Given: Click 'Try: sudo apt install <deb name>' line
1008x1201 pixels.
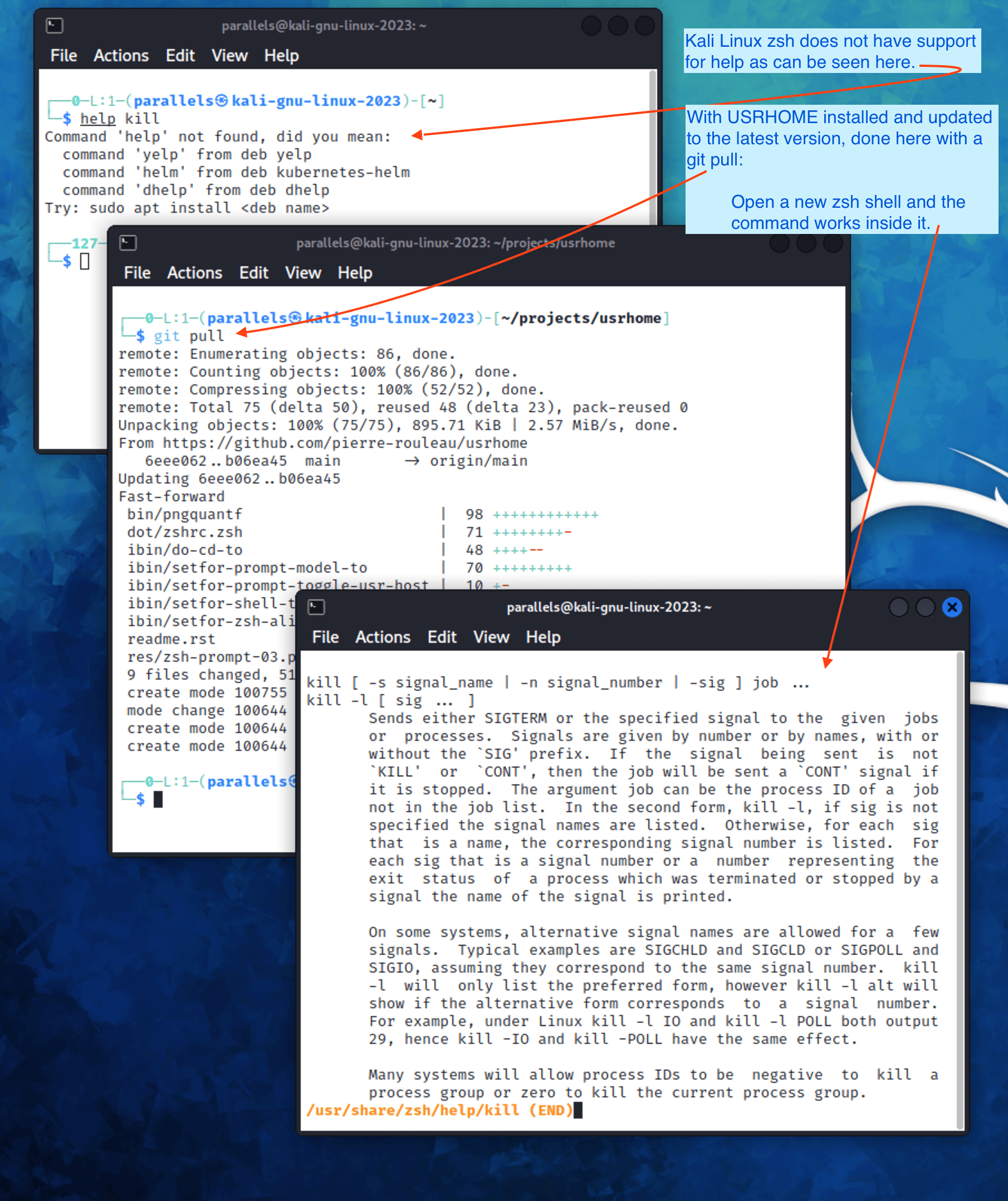Looking at the screenshot, I should [x=187, y=208].
